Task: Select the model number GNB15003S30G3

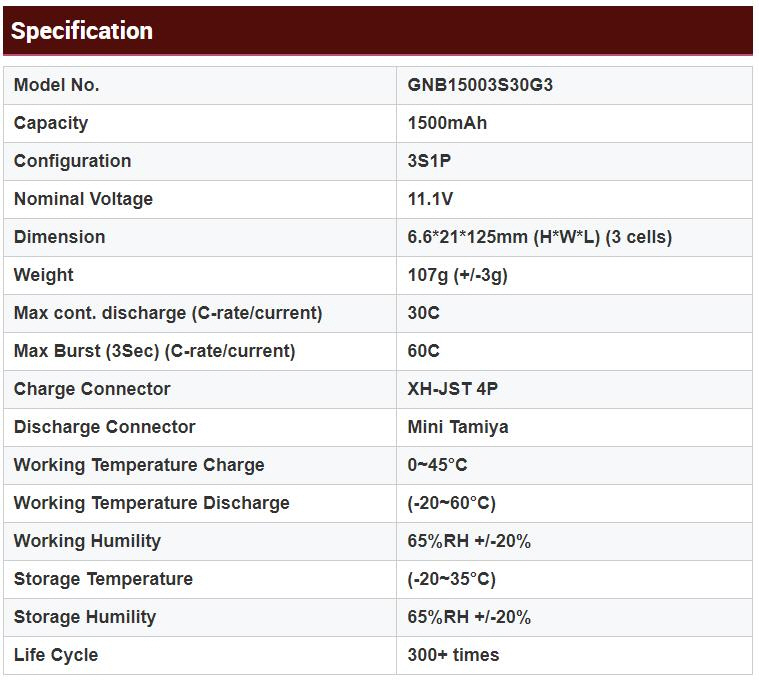Action: [x=480, y=85]
